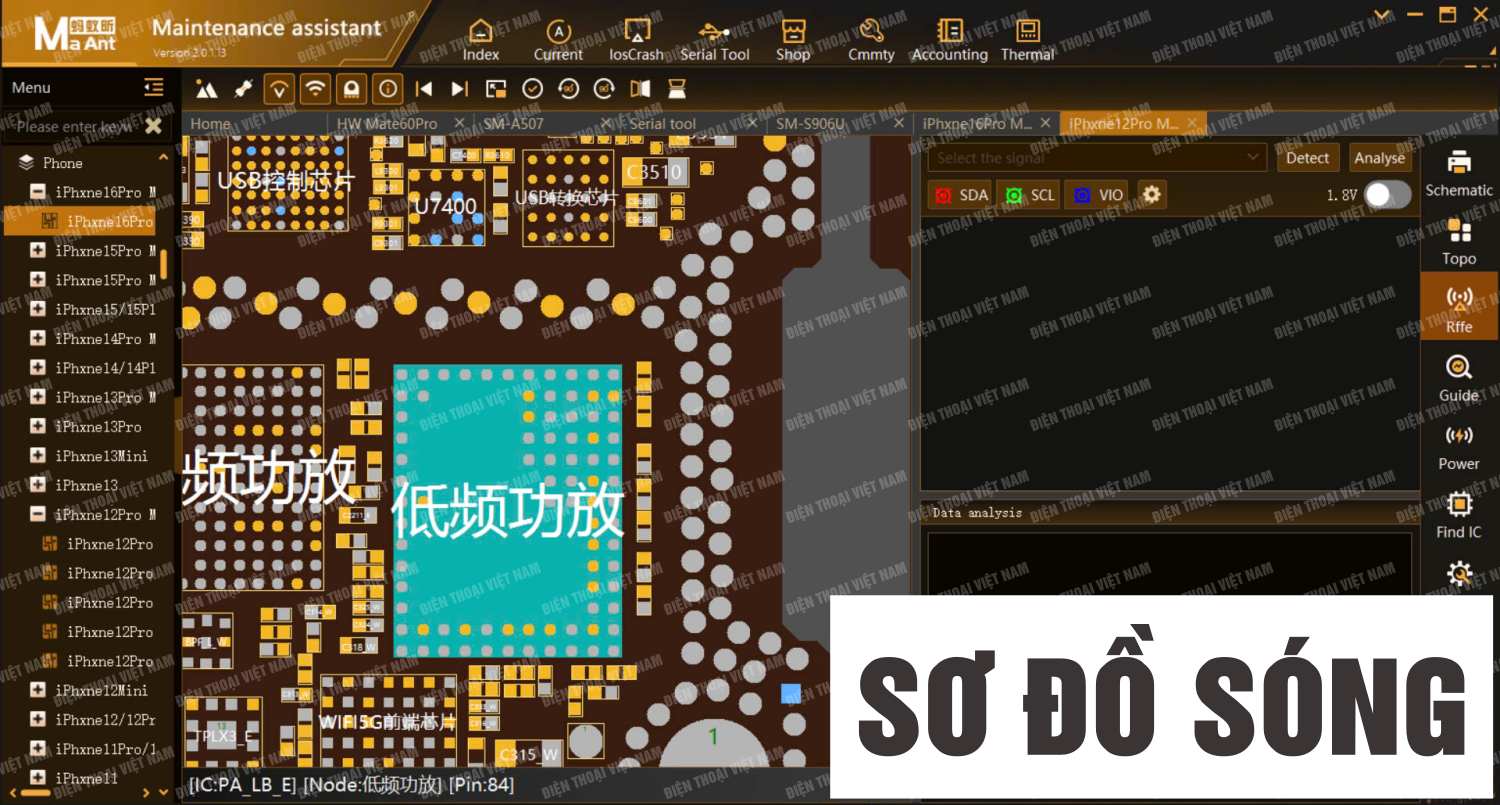Expand the iPhxne11Pro tree node

coord(38,749)
